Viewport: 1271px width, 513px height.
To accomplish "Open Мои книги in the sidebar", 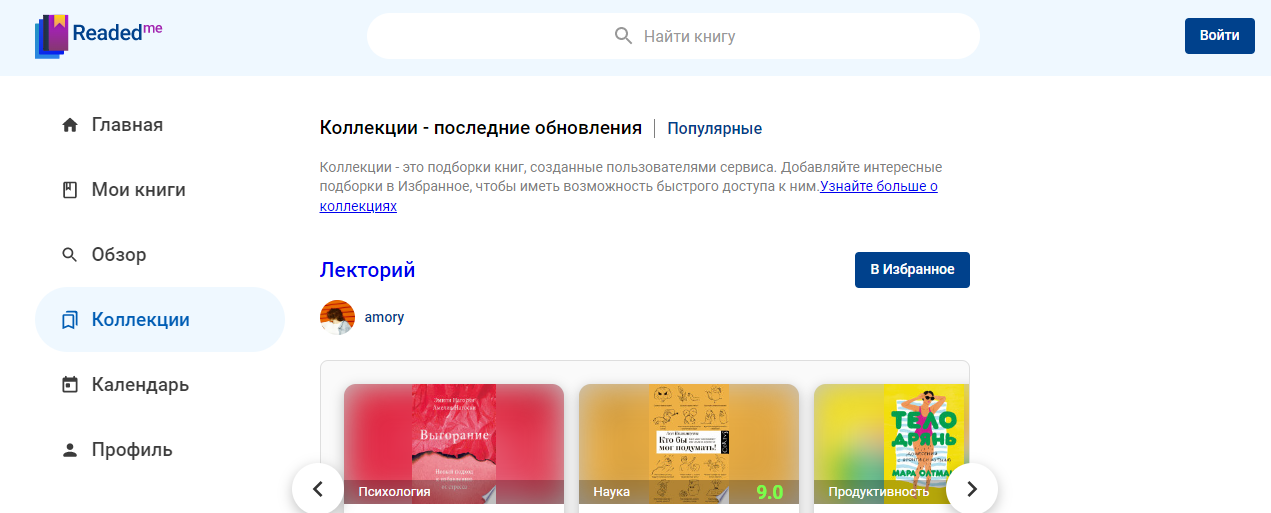I will [x=160, y=190].
